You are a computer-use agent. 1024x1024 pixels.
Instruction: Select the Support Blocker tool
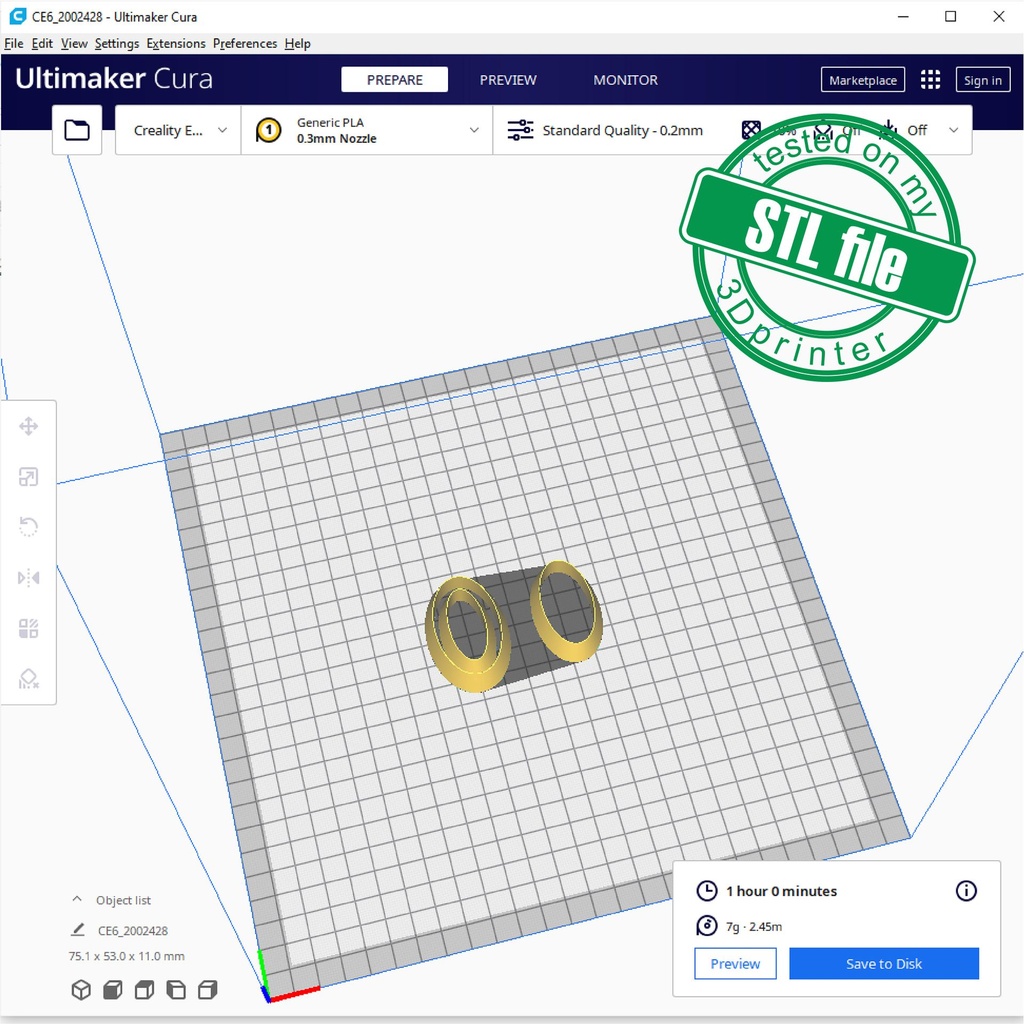point(28,679)
